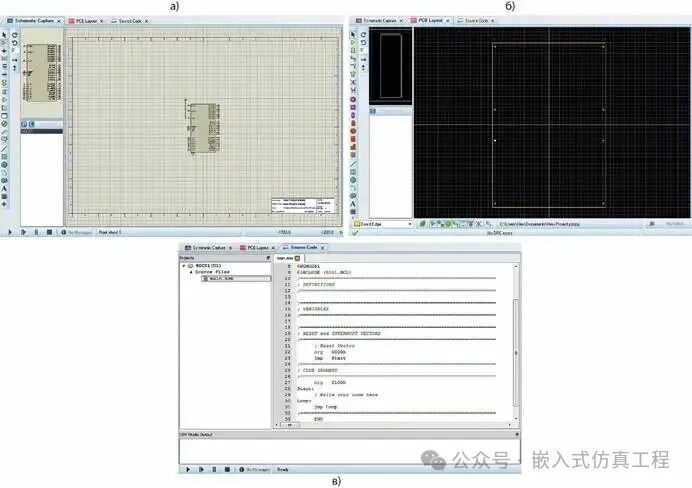Select the microcontroller component on the schematic sheet
This screenshot has height=488, width=692.
(203, 127)
